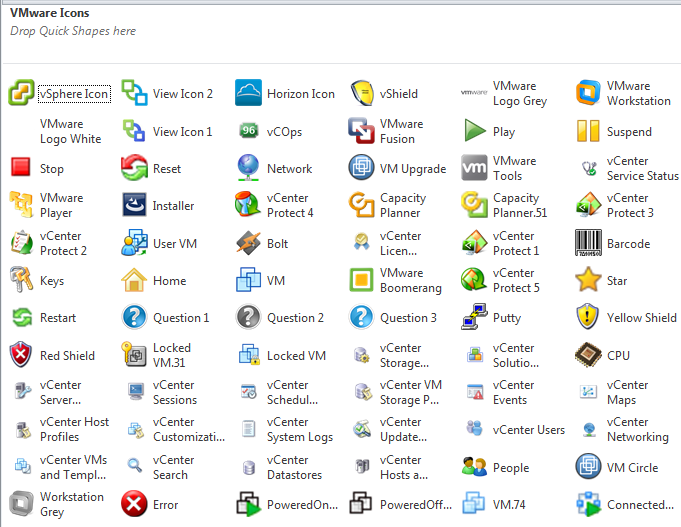Click the View Icon 2 shape
The height and width of the screenshot is (527, 681).
click(x=134, y=93)
